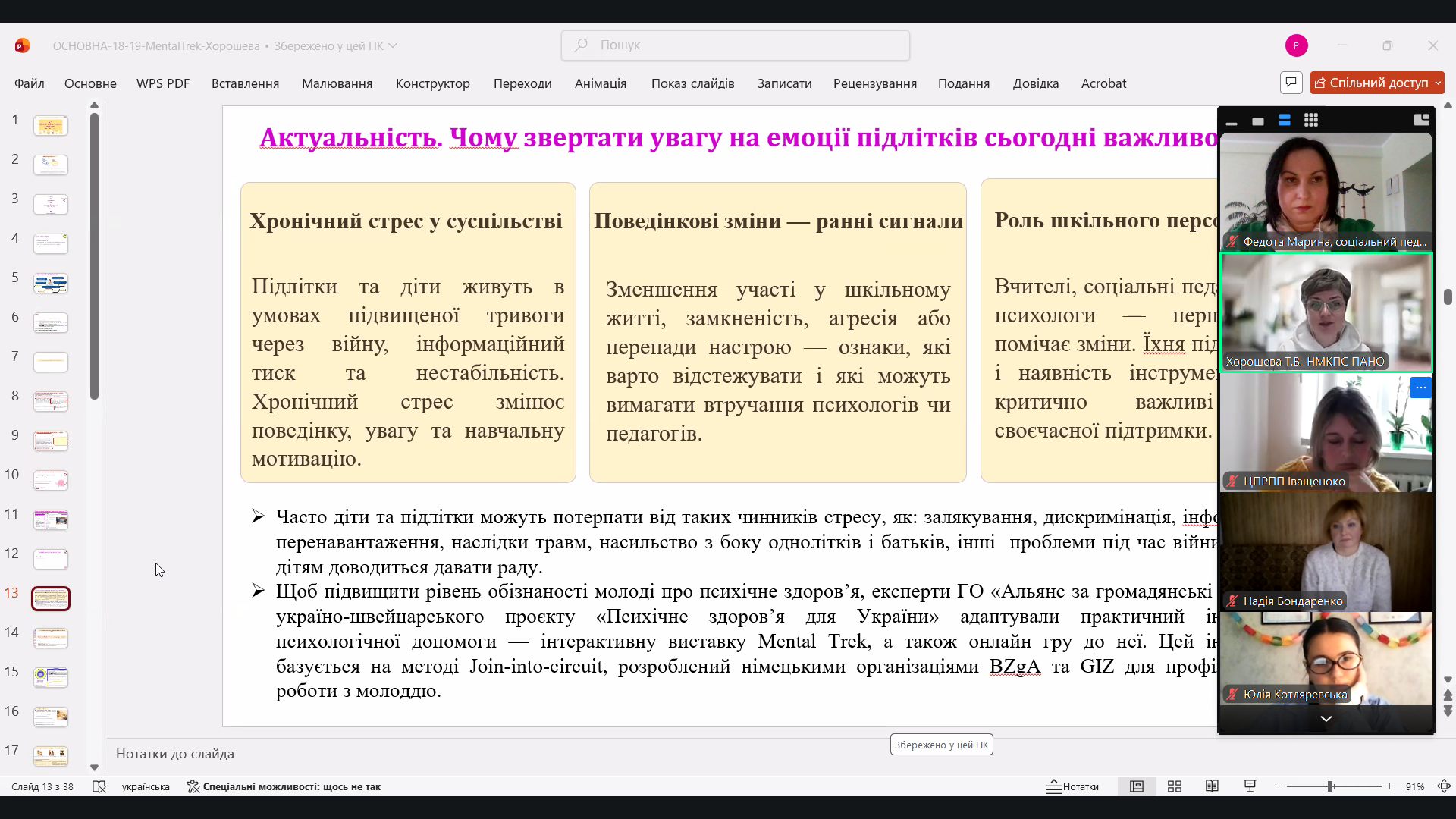Switch to Slide Sorter view icon

1175,786
